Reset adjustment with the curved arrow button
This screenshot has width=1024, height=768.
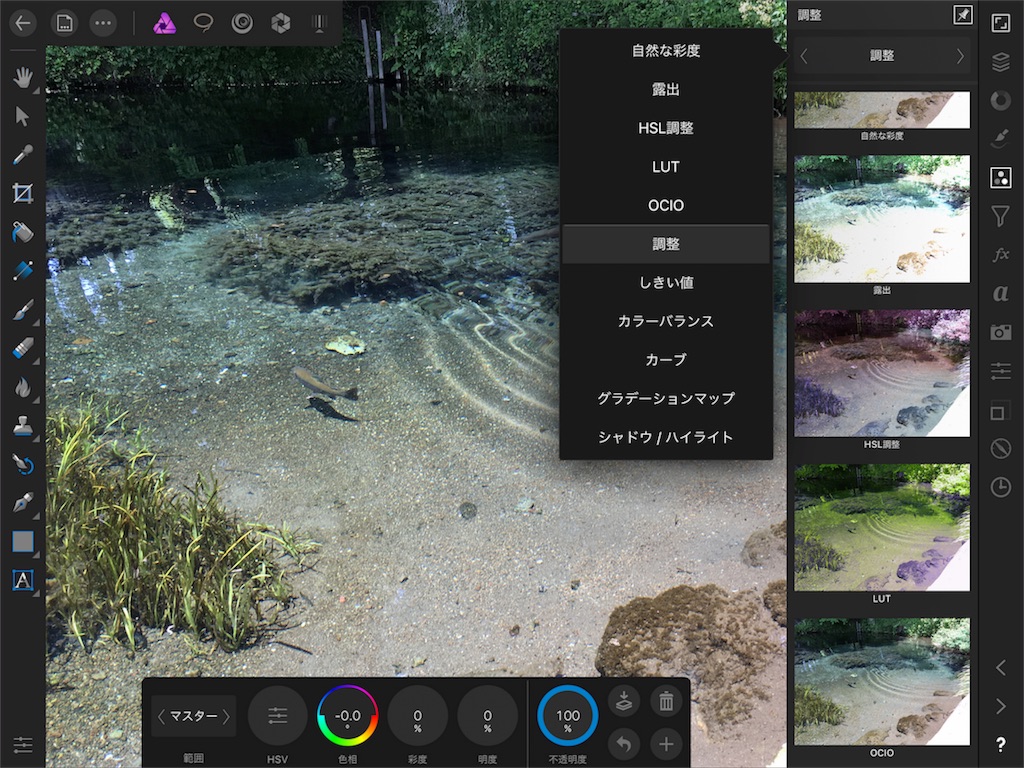pos(624,744)
